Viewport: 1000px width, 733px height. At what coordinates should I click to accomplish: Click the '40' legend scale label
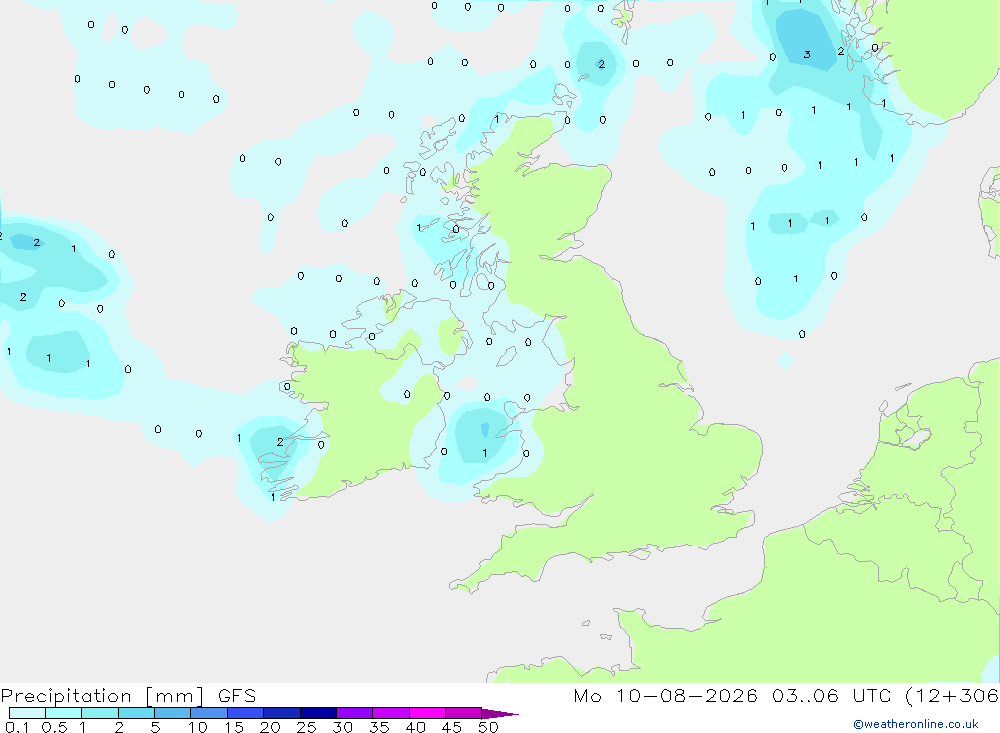coord(415,727)
